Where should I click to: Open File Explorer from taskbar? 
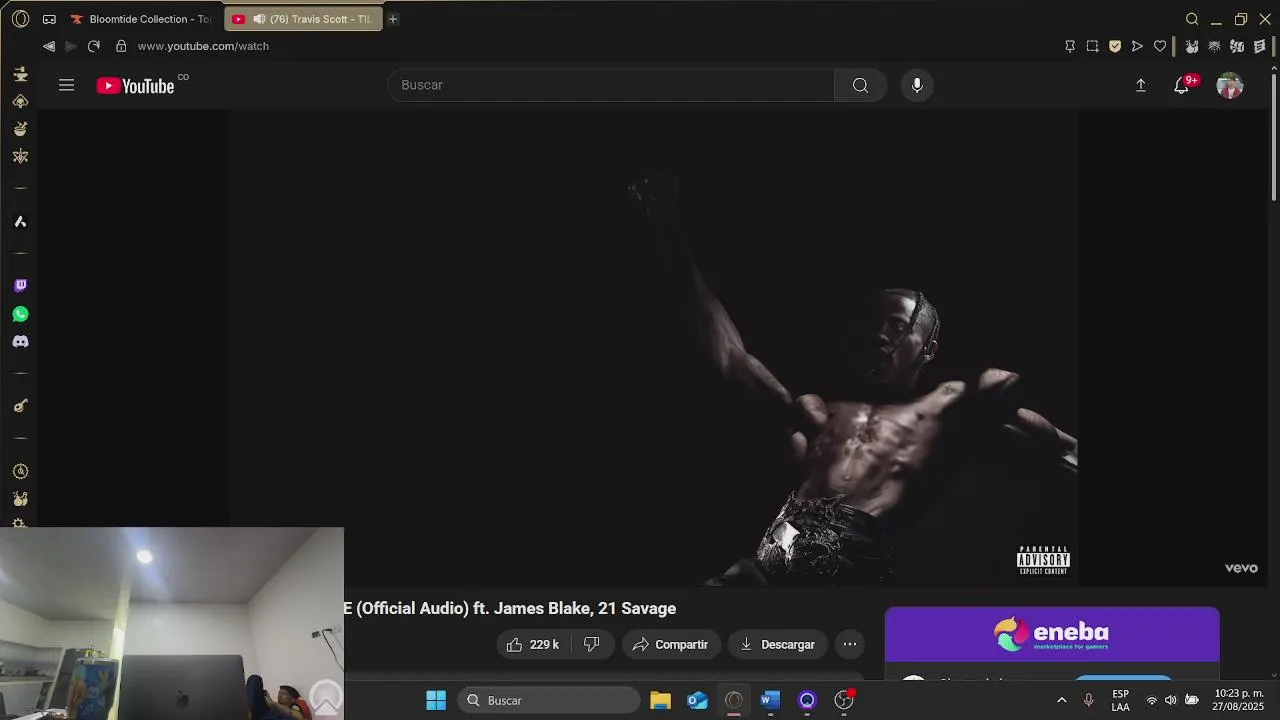pyautogui.click(x=660, y=700)
